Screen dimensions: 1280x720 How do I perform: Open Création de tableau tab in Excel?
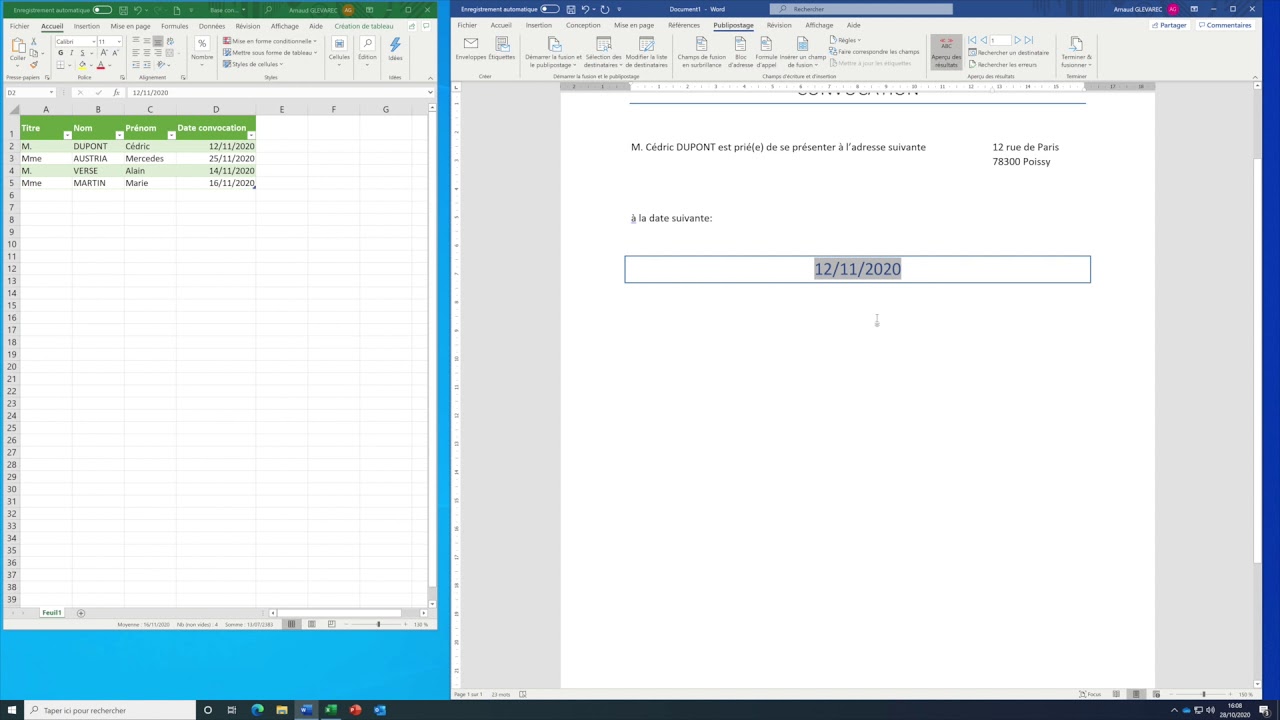click(364, 26)
